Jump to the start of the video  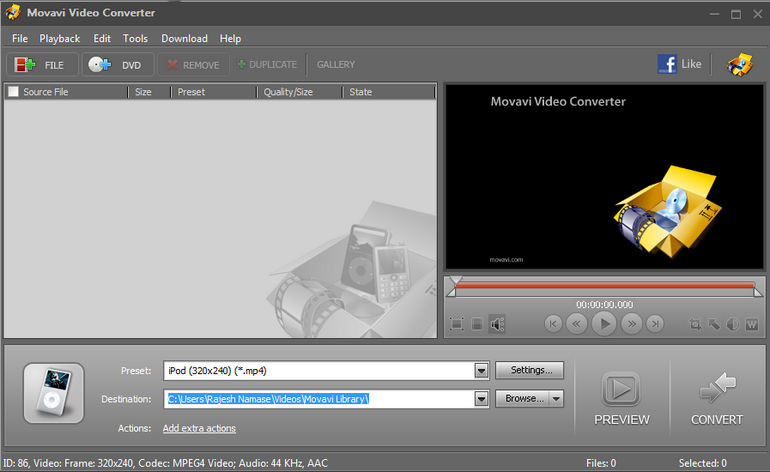(x=553, y=323)
